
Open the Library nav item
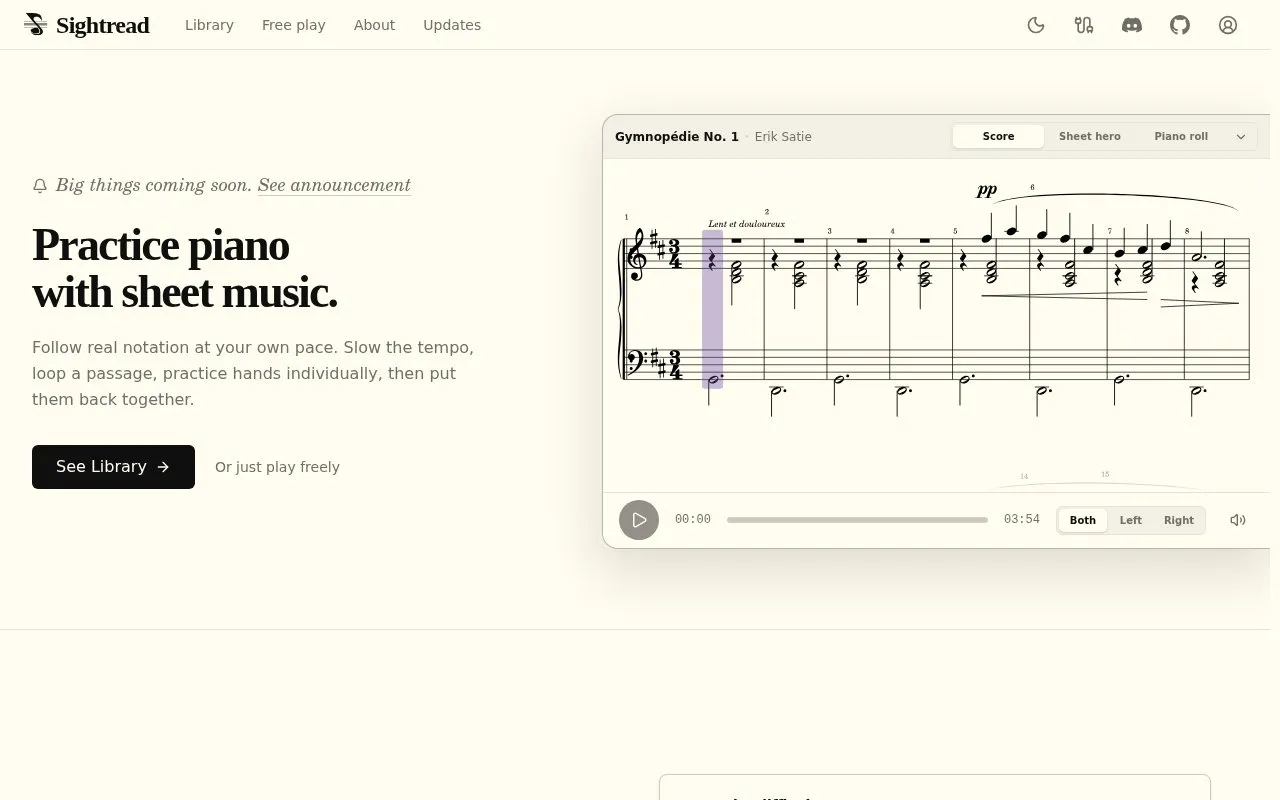[x=209, y=25]
